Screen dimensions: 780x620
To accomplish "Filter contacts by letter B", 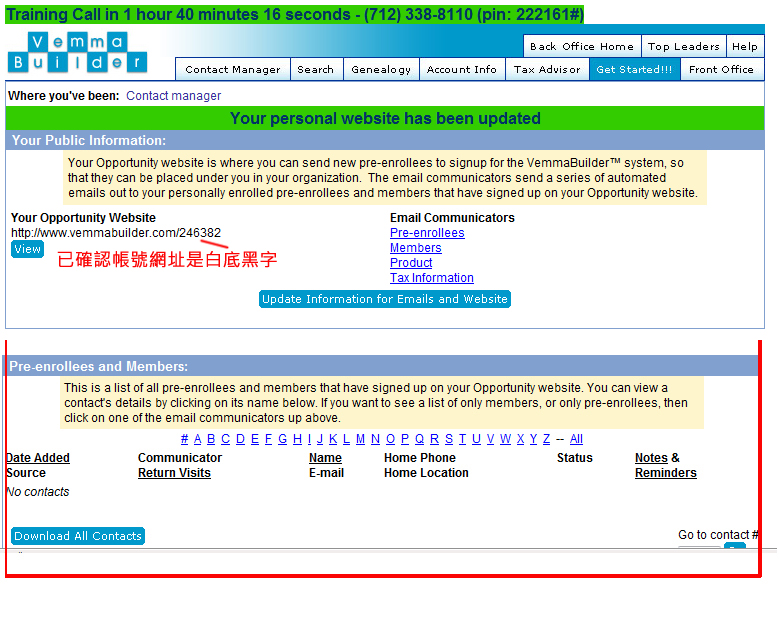I will 211,439.
